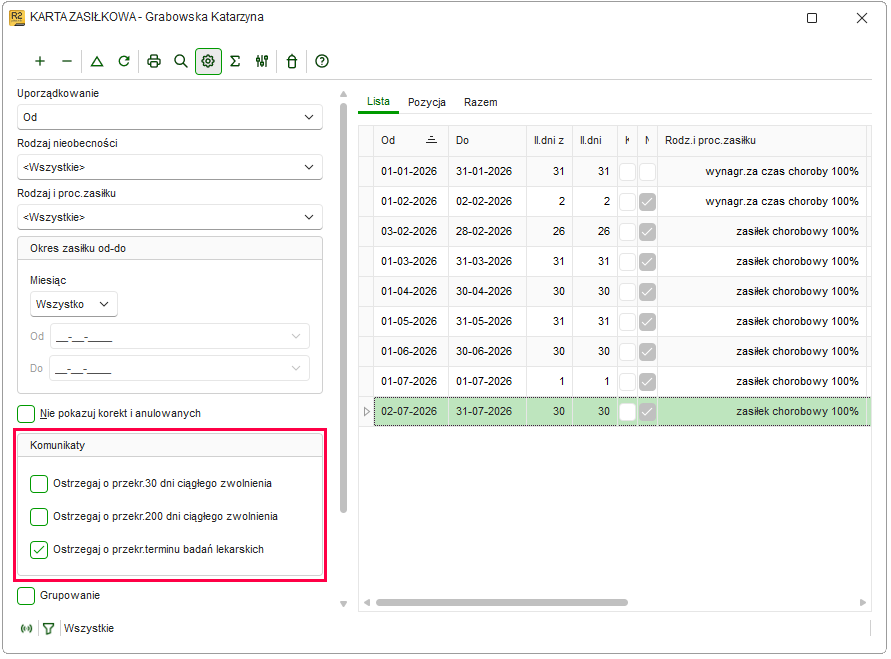Click the row pointer arrow beside 02-07-2026
This screenshot has width=891, height=659.
pyautogui.click(x=367, y=412)
